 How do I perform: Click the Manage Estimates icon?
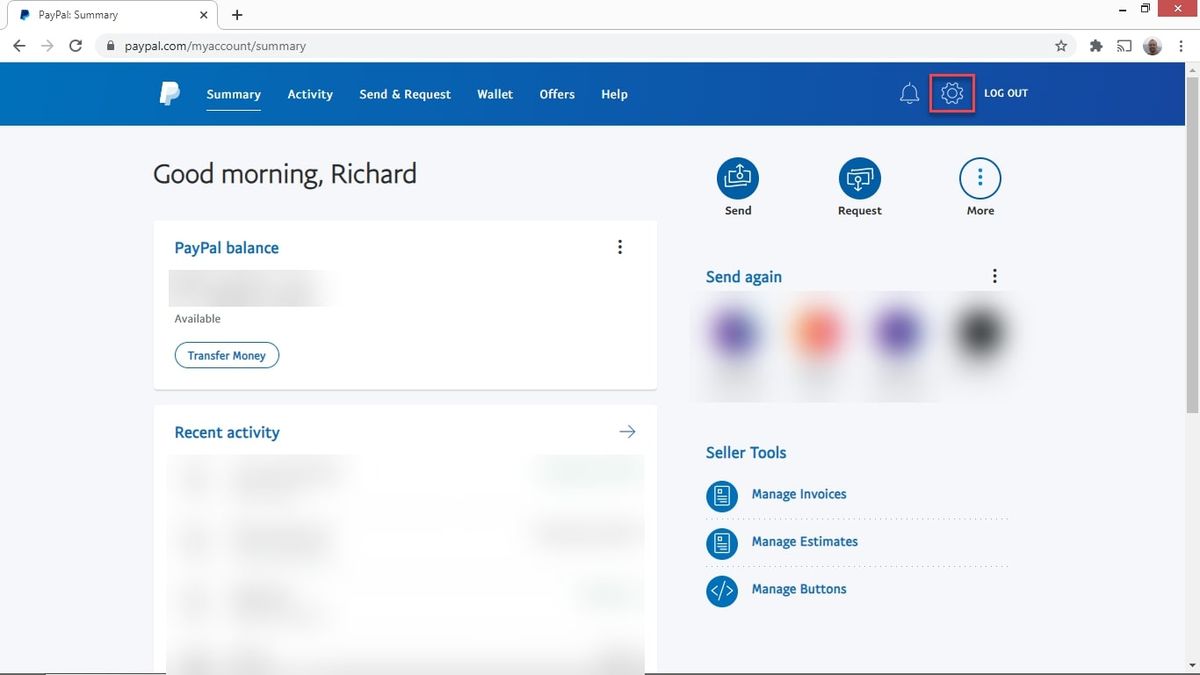click(x=721, y=543)
